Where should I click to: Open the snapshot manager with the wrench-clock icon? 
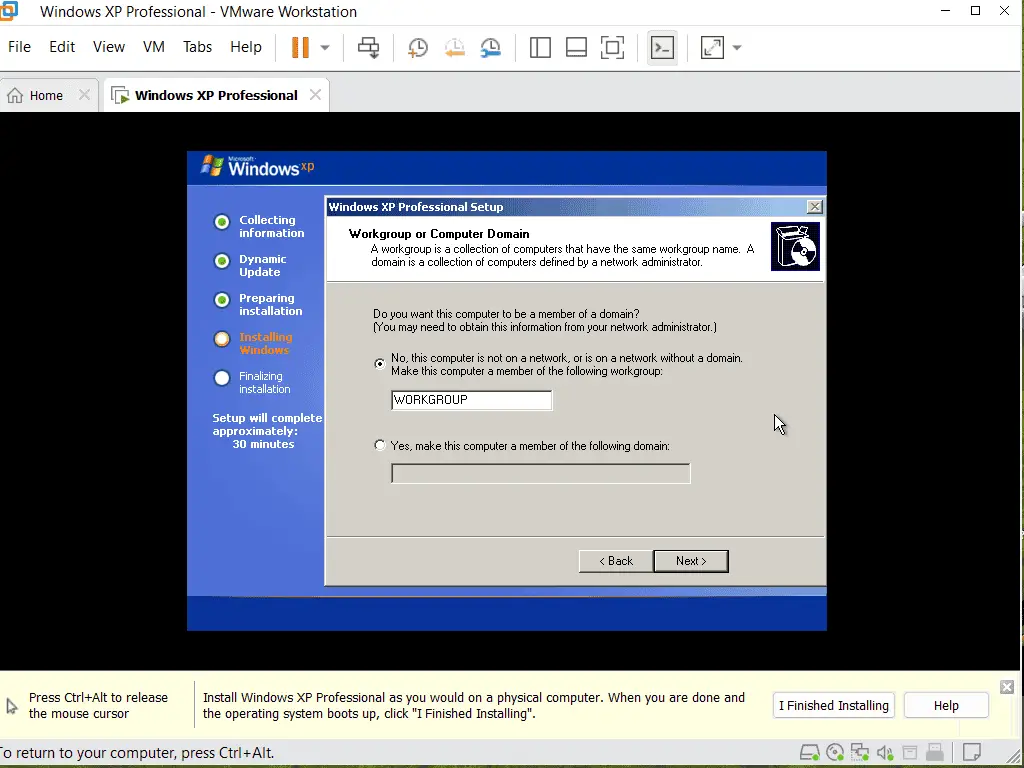click(x=490, y=47)
